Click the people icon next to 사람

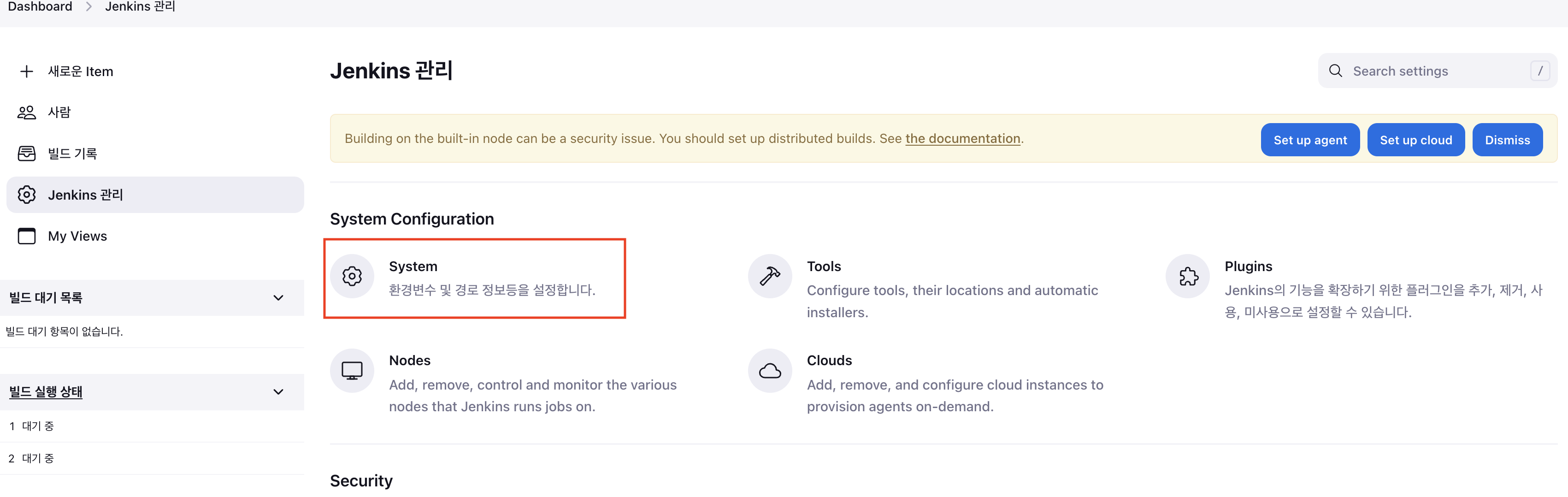tap(26, 112)
